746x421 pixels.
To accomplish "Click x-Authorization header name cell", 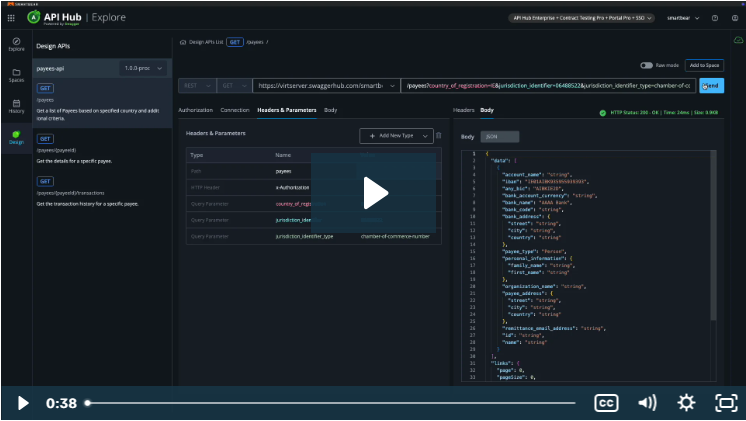I will point(292,187).
